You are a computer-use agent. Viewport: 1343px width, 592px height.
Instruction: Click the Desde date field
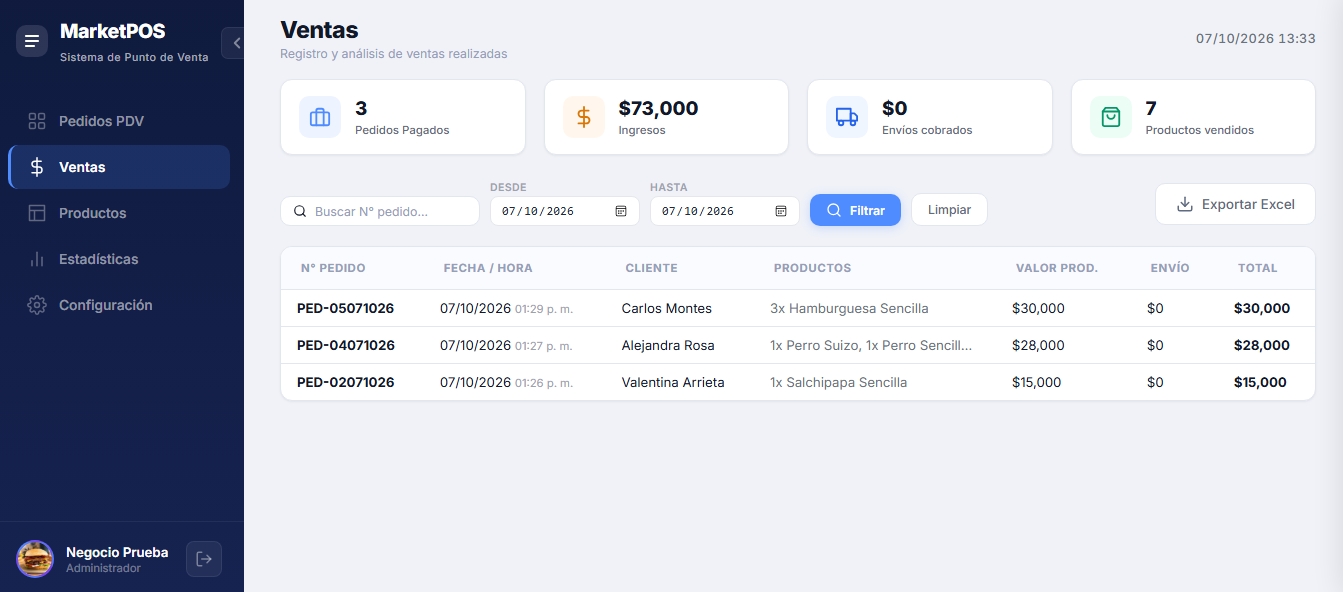[564, 211]
